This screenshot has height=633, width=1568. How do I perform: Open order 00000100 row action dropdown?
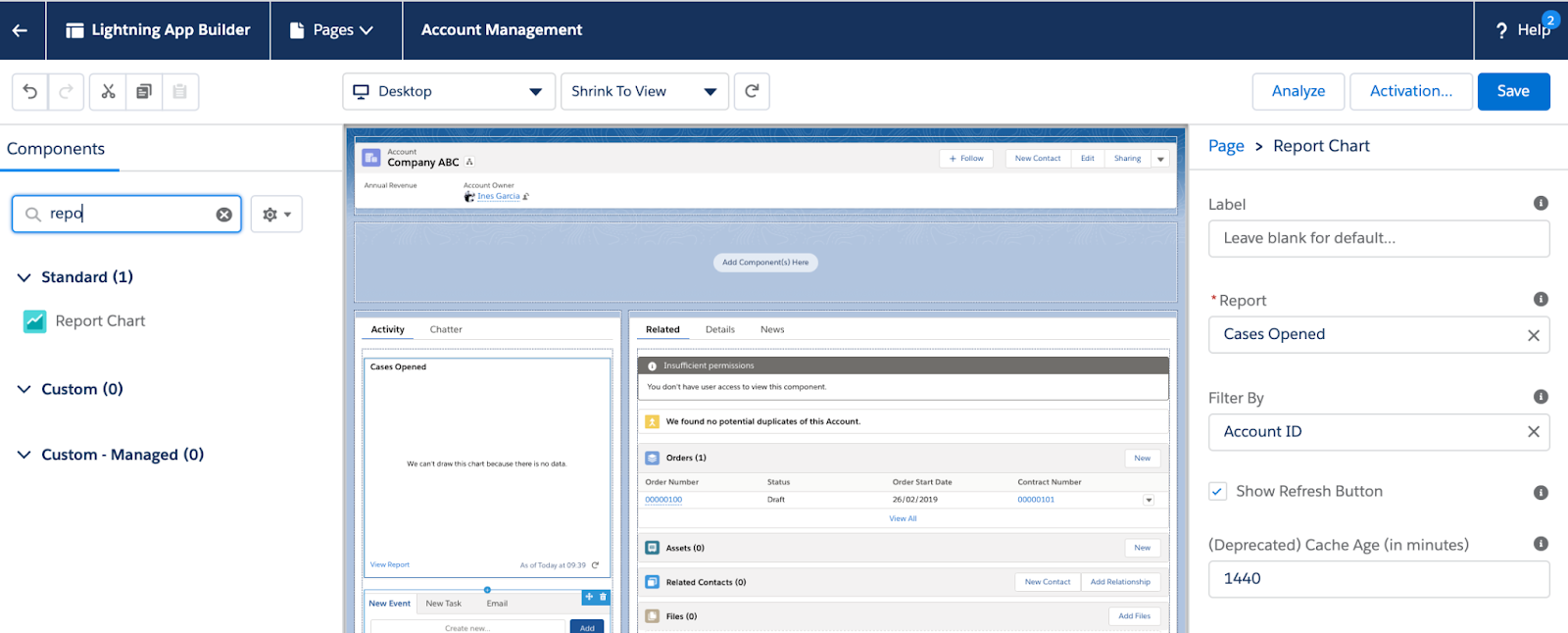tap(1149, 500)
